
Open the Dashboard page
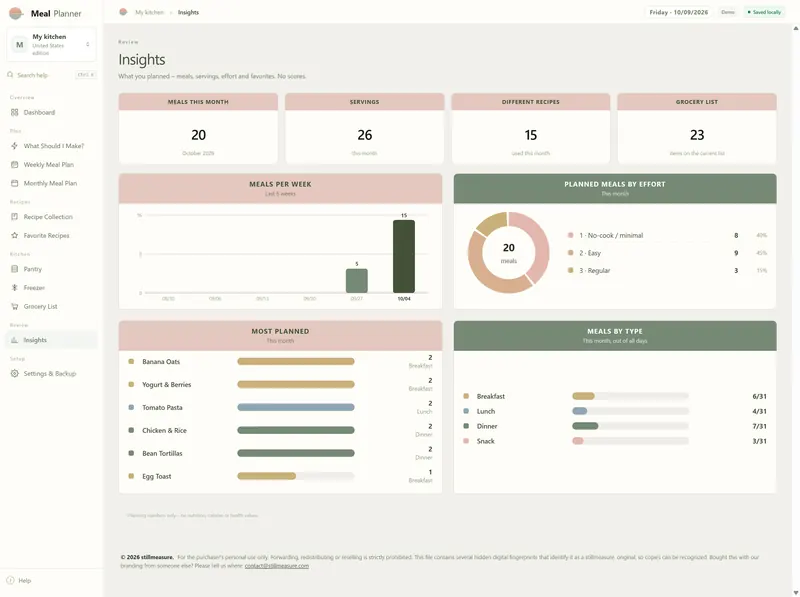[x=51, y=112]
